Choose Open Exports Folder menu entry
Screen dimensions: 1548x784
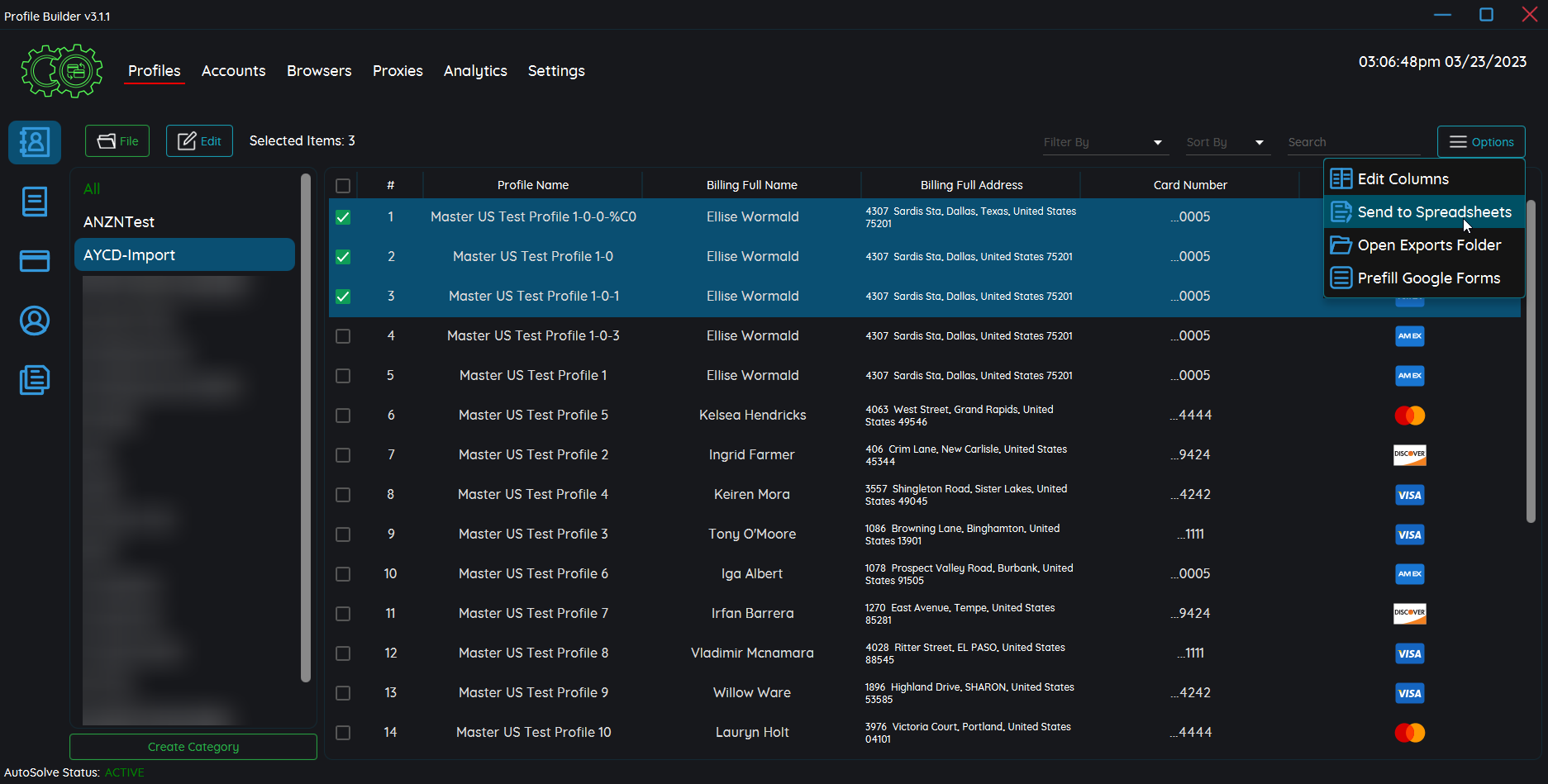click(x=1424, y=245)
